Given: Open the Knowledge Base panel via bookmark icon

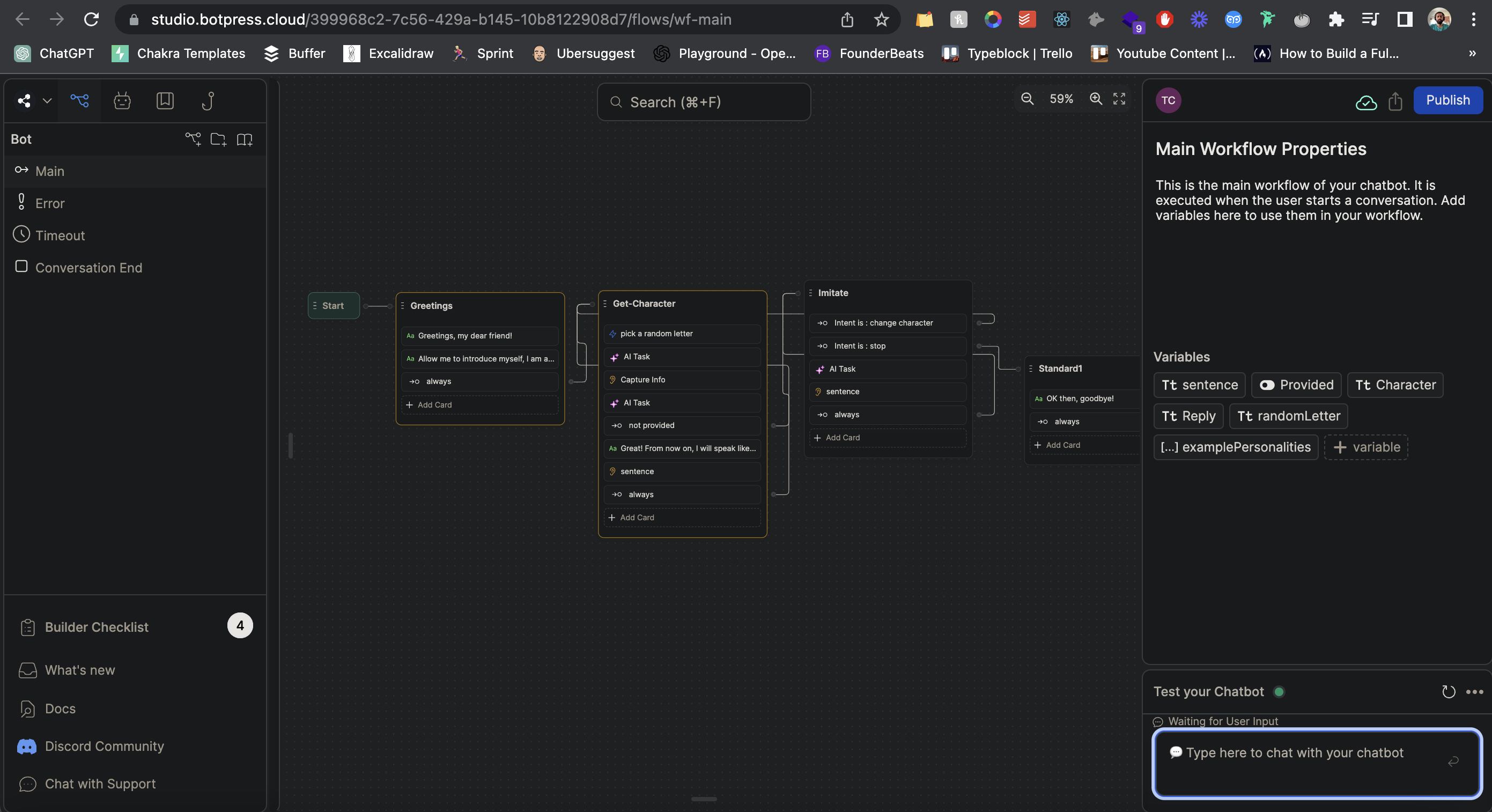Looking at the screenshot, I should coord(165,100).
